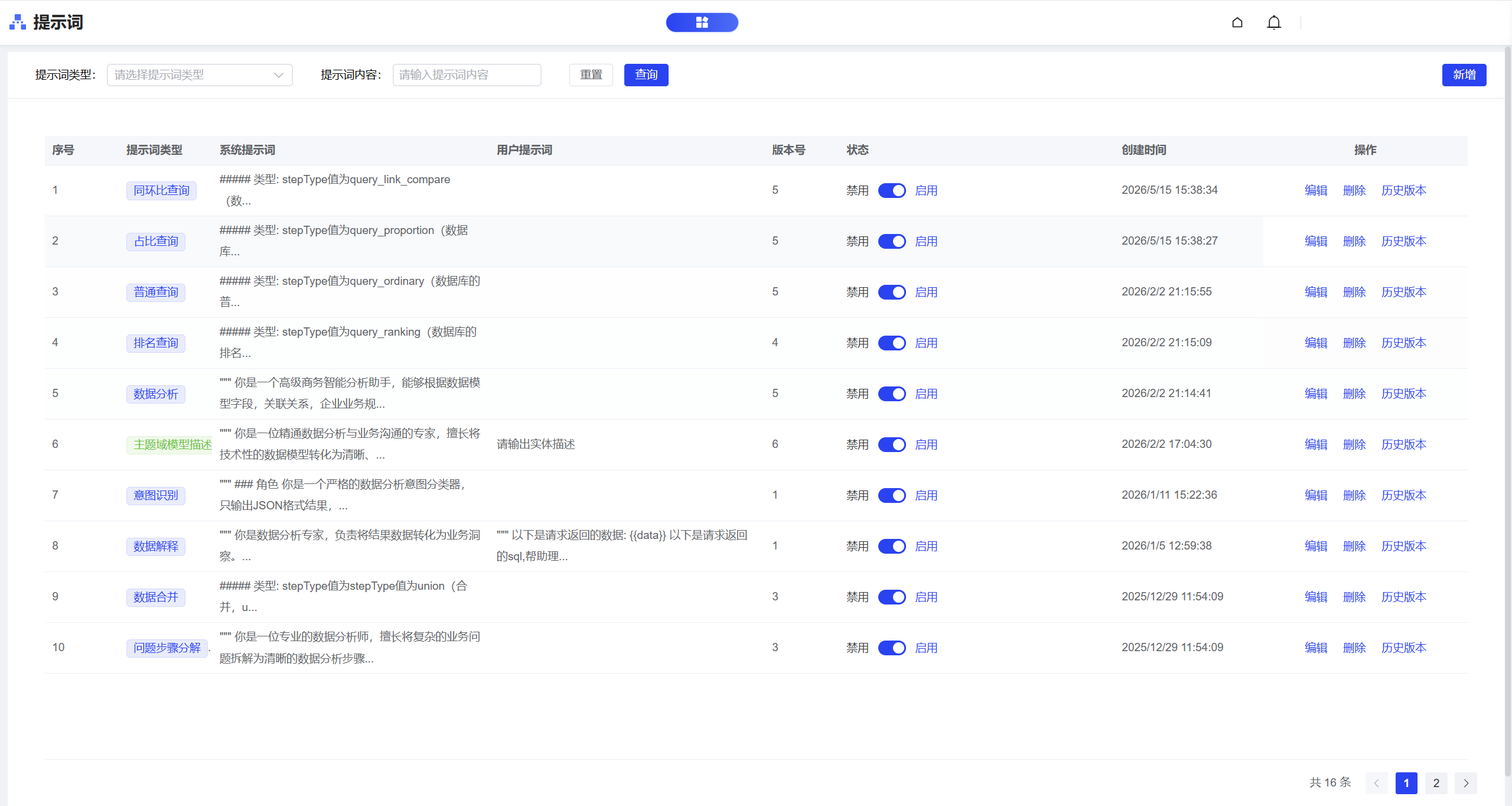Toggle status switch for 问题步骤分解 row

892,648
